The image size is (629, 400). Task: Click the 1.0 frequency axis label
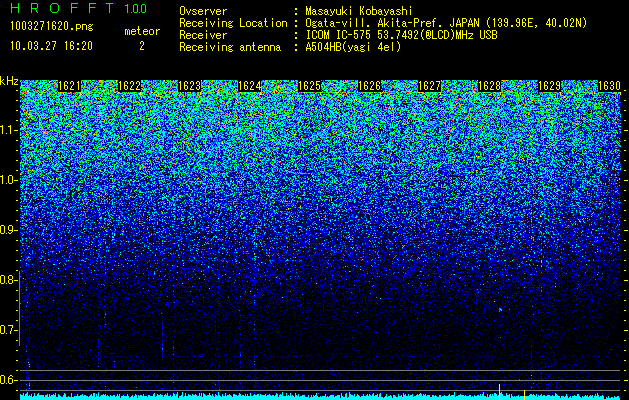point(8,180)
